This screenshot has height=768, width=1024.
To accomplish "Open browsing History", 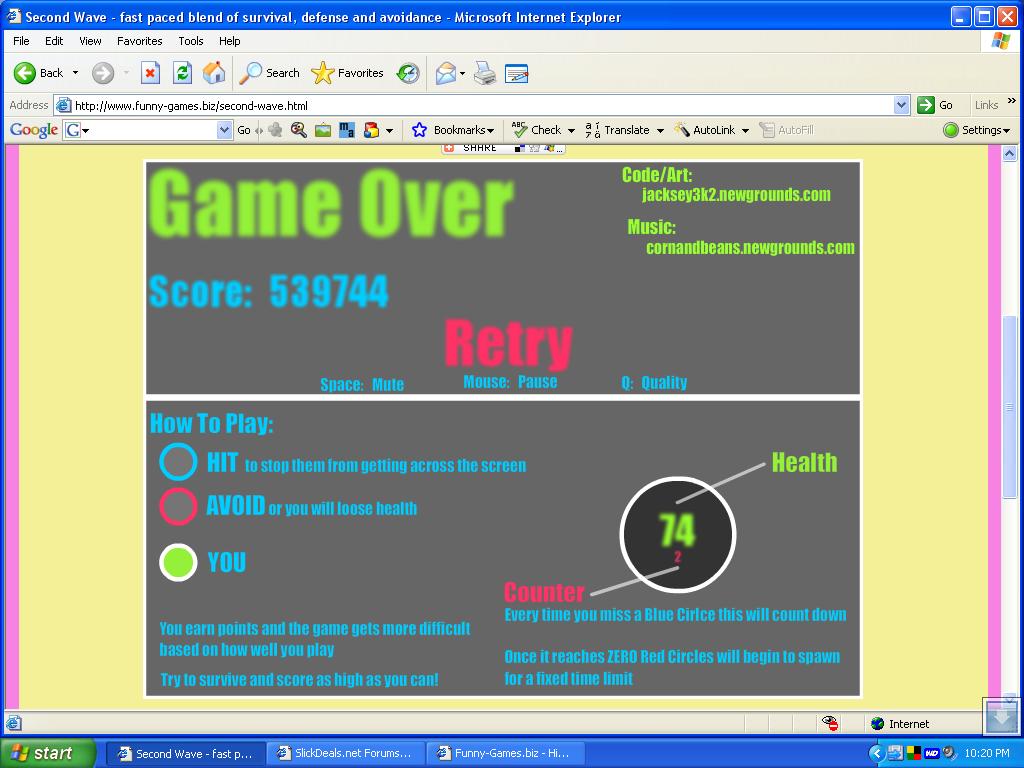I will click(x=407, y=73).
